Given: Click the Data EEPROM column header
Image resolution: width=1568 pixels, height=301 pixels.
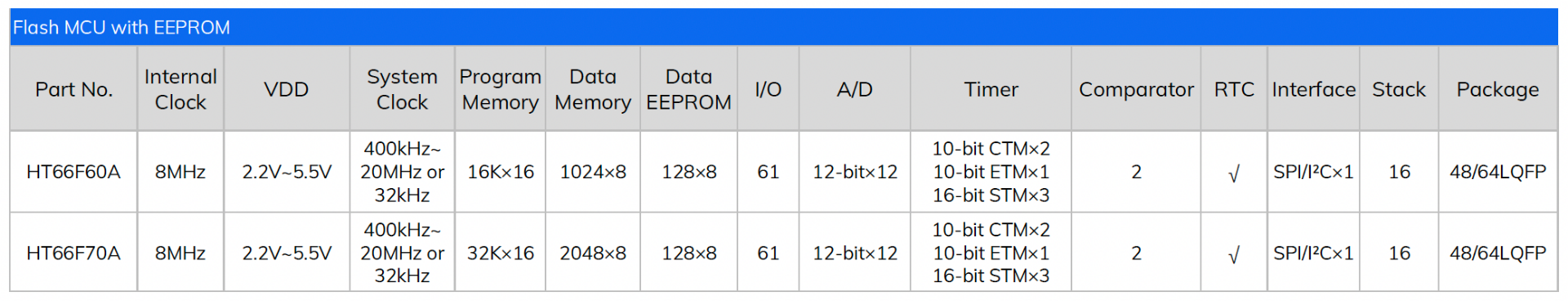Looking at the screenshot, I should click(x=688, y=89).
